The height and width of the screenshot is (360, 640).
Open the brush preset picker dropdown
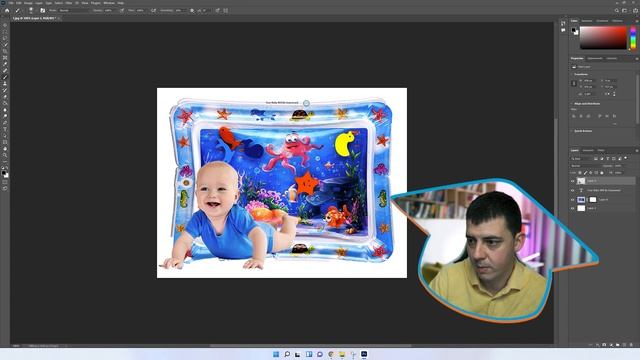click(31, 11)
